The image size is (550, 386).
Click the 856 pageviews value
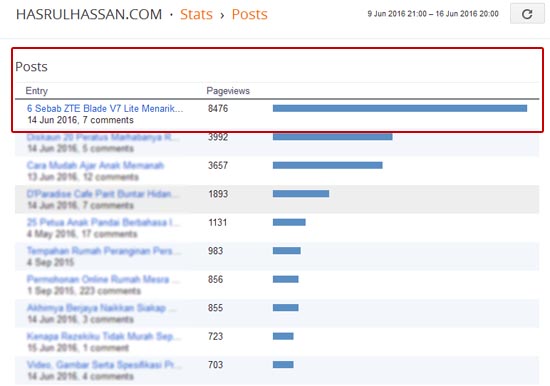(x=215, y=279)
